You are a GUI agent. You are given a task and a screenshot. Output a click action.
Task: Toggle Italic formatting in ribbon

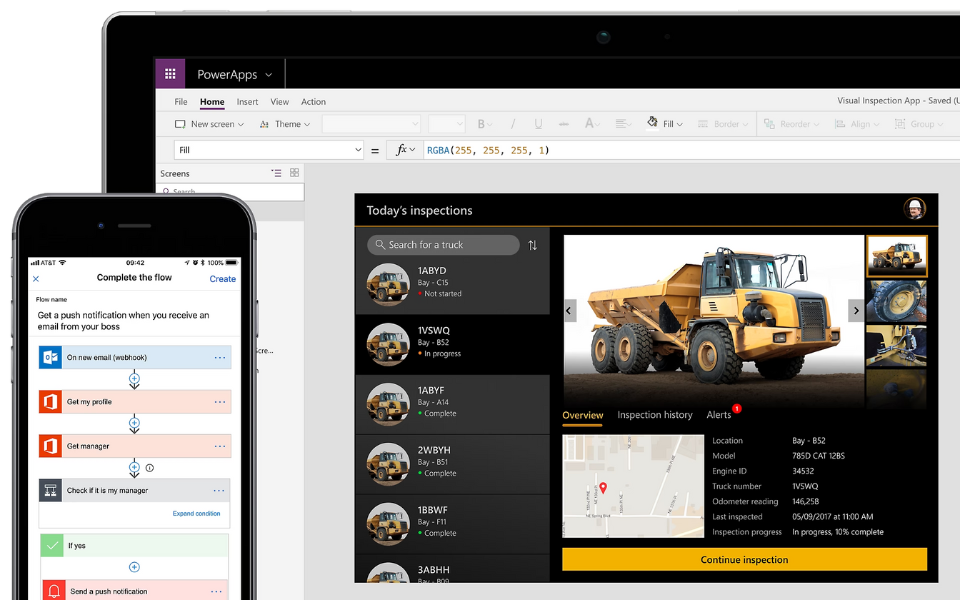pyautogui.click(x=512, y=124)
